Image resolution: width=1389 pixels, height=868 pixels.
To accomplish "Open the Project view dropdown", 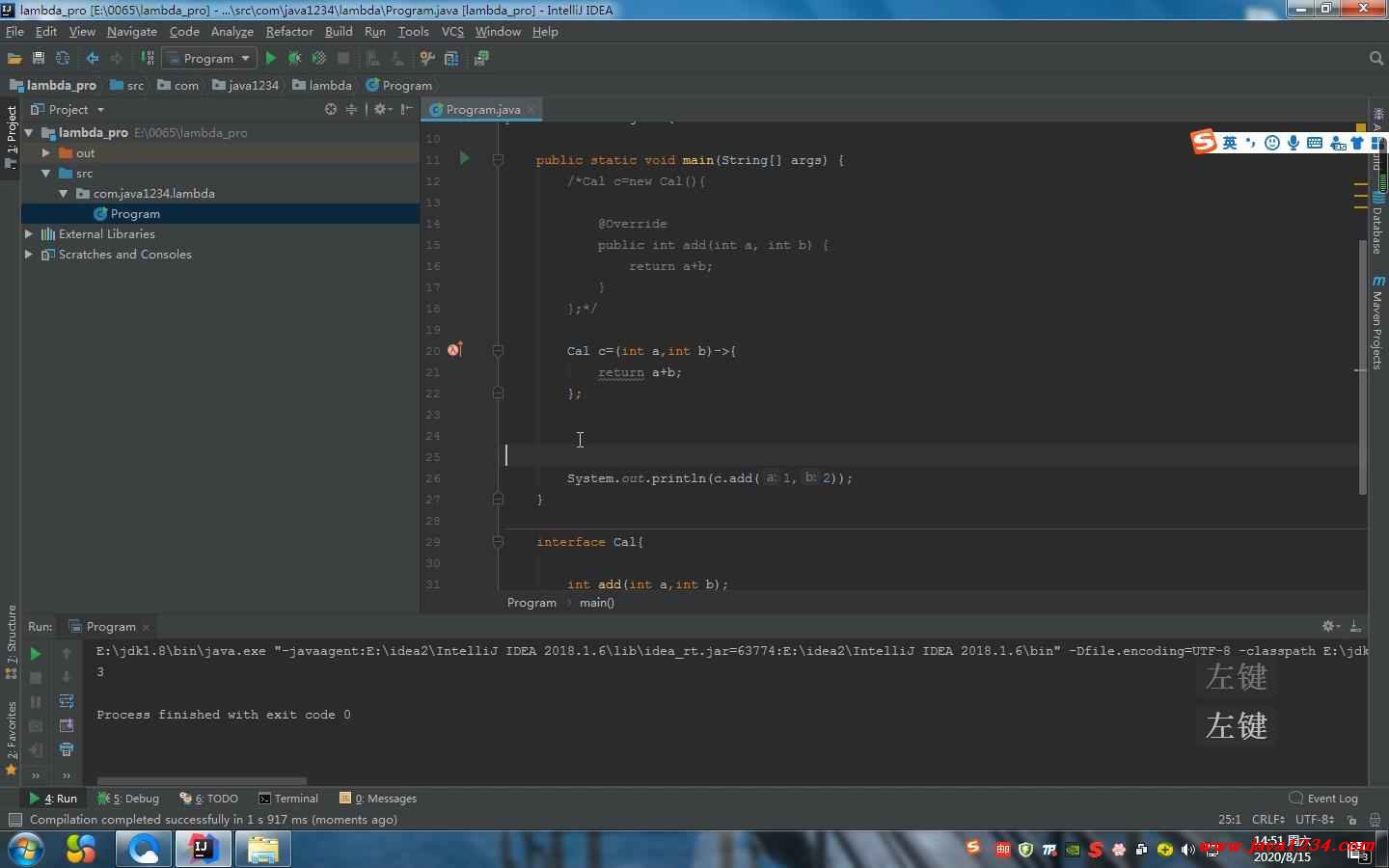I will click(68, 109).
